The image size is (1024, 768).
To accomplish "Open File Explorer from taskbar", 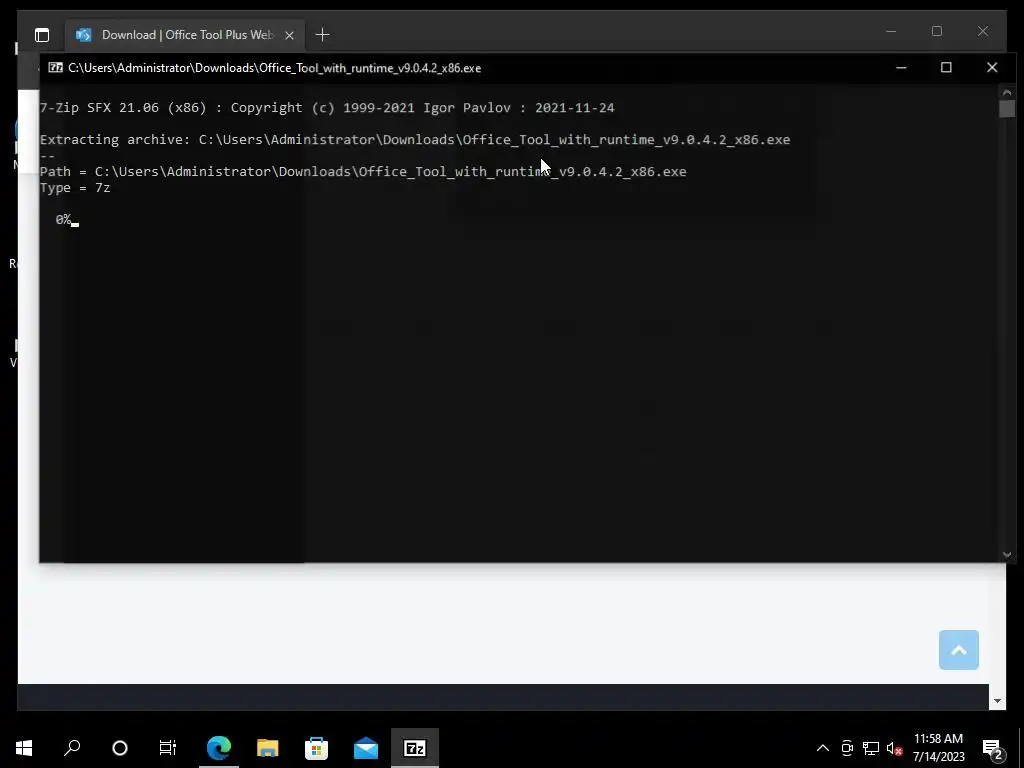I will [x=268, y=748].
